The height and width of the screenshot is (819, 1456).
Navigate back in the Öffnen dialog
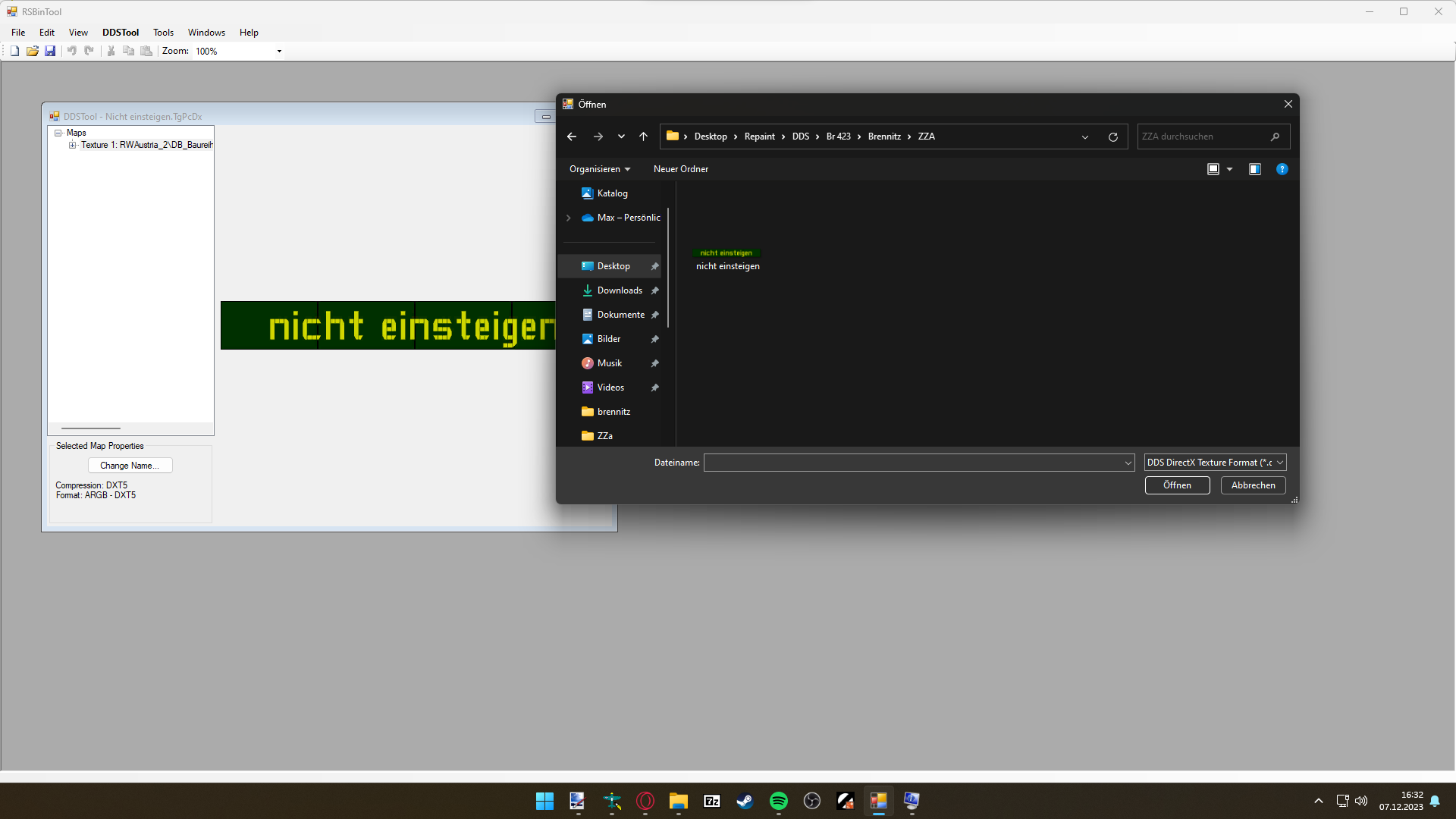pos(572,136)
